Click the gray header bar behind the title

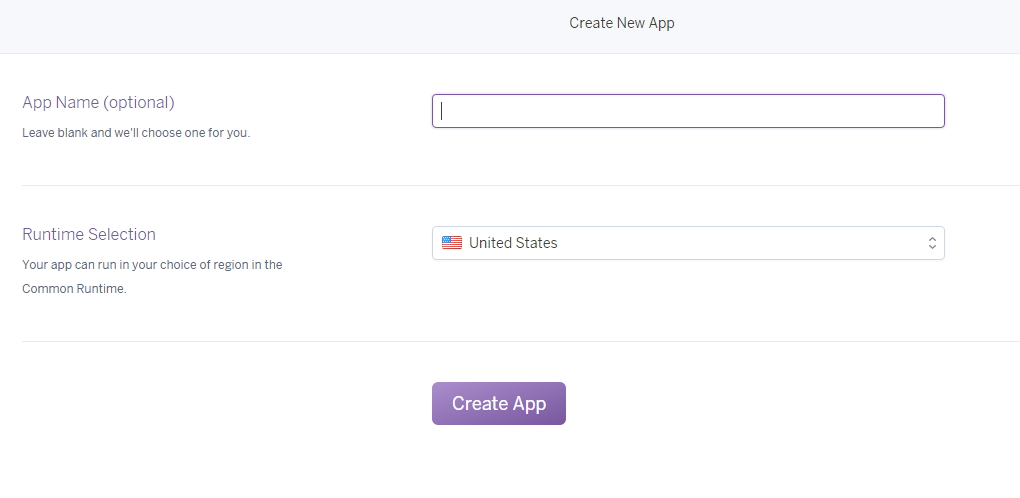(260, 26)
